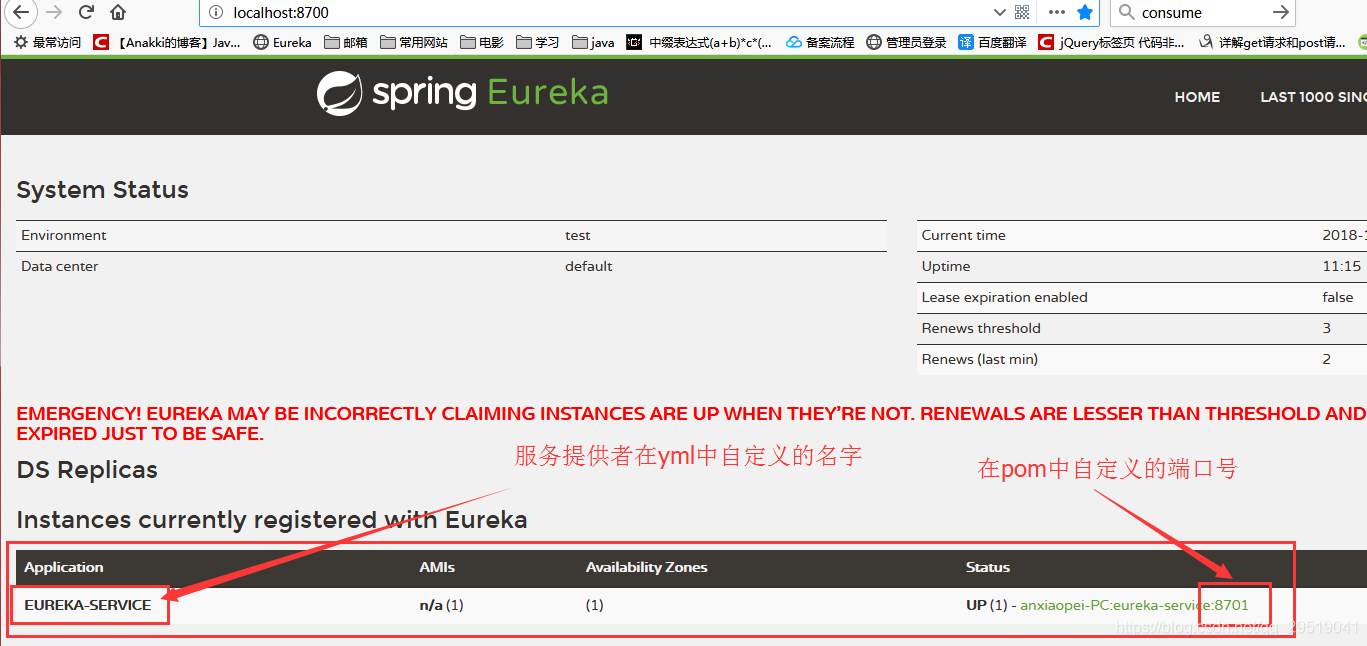Click the 'Application' column header
Viewport: 1367px width, 646px height.
pyautogui.click(x=63, y=567)
